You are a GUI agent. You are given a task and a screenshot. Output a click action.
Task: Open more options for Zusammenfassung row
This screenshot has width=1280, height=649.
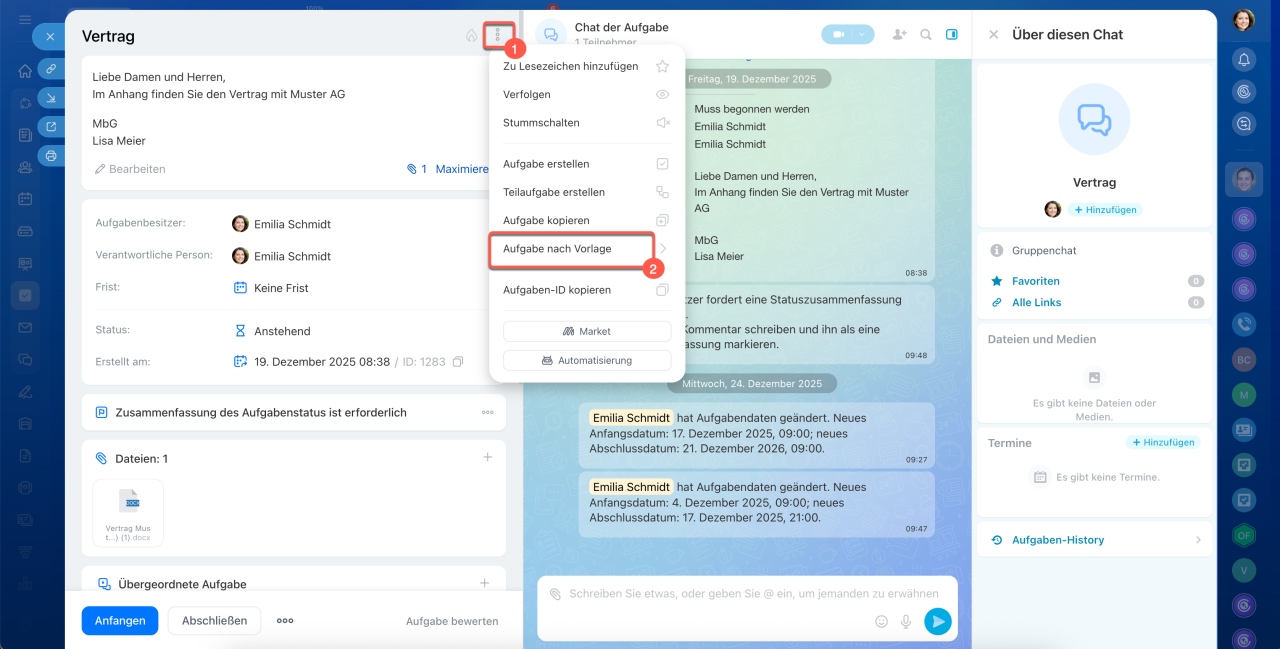(487, 412)
